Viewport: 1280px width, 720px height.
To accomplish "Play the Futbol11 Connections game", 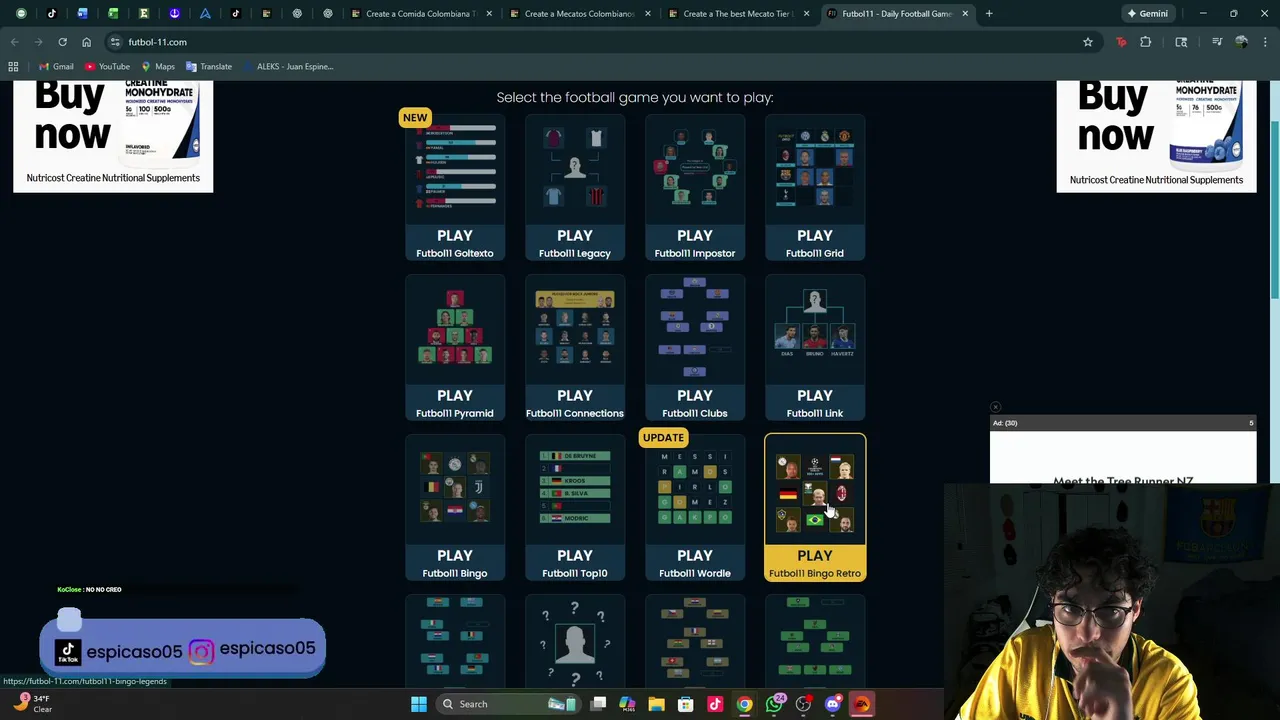I will [x=575, y=348].
